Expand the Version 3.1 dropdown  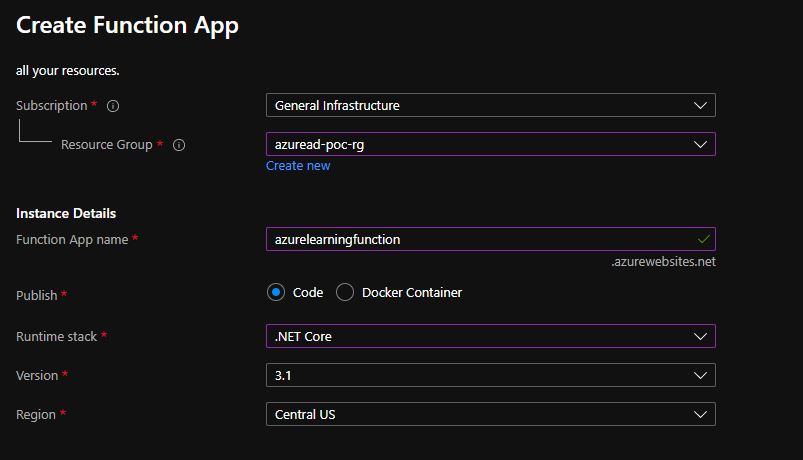point(490,375)
